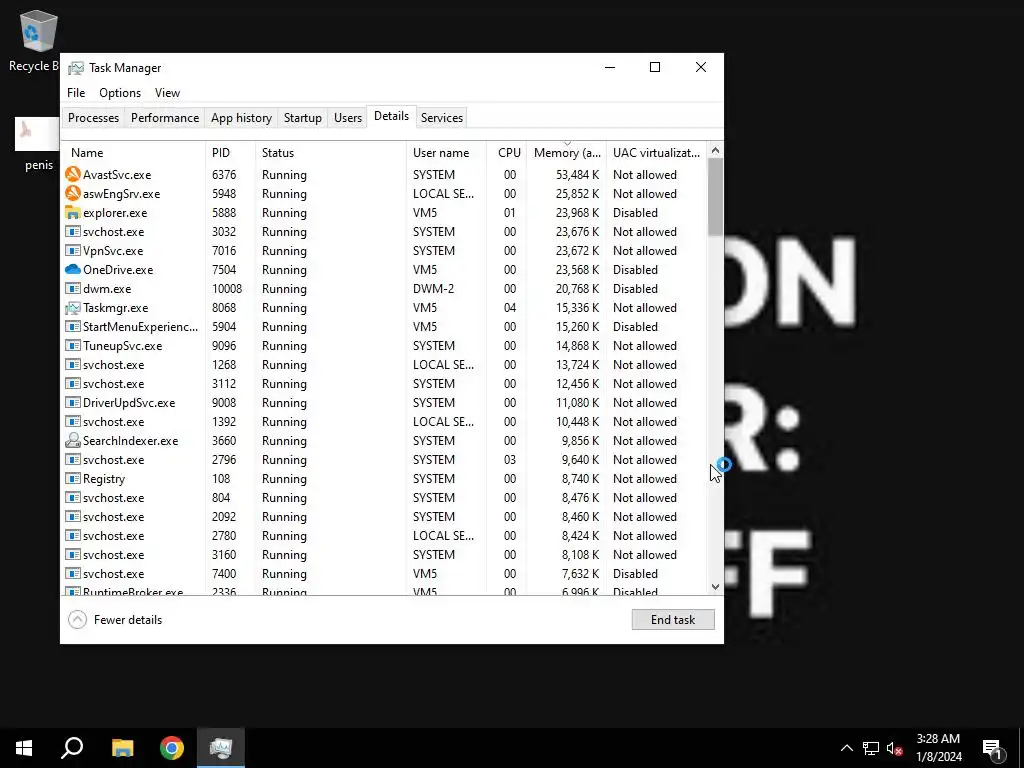The width and height of the screenshot is (1024, 768).
Task: Select svchost.exe row with PID 3160
Action: 384,554
